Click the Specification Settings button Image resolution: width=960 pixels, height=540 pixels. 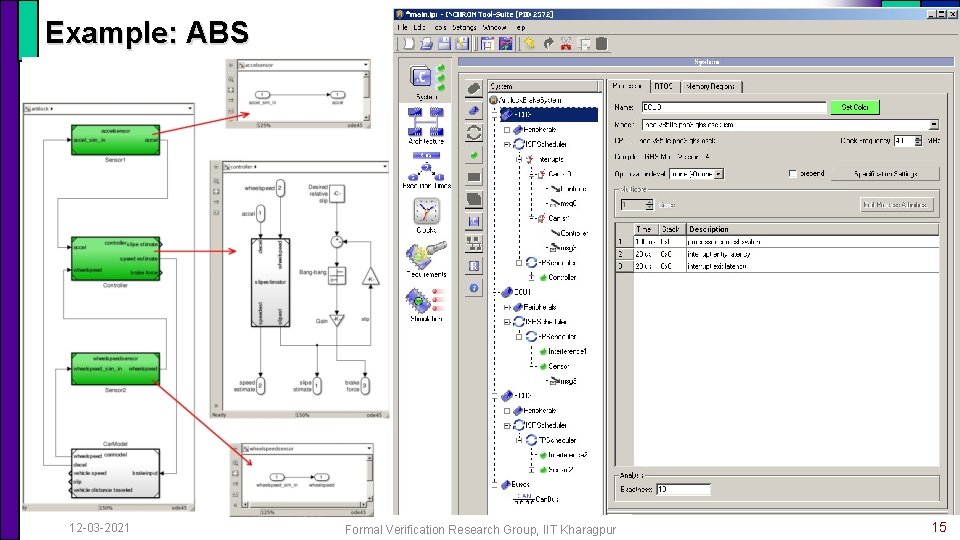(885, 174)
